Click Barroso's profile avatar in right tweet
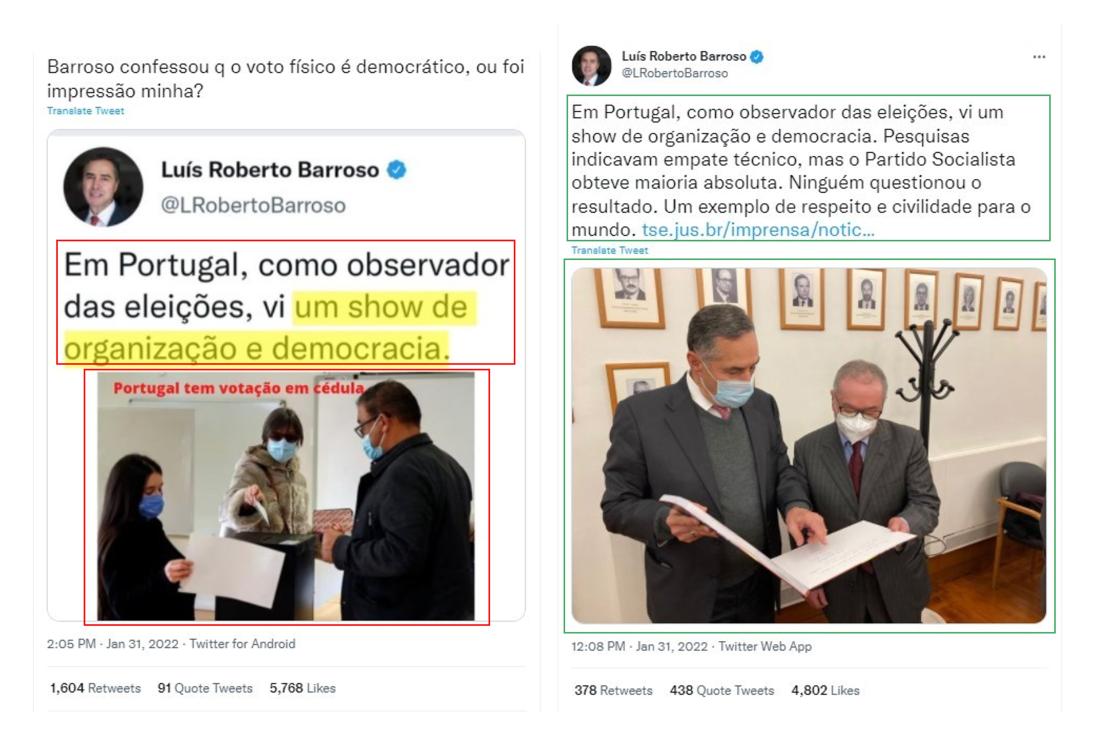This screenshot has width=1100, height=739. (591, 65)
